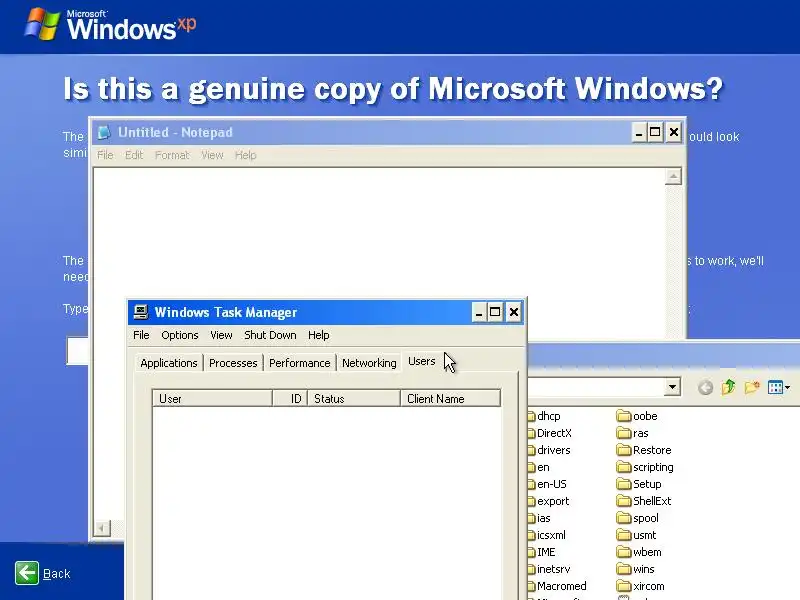Switch to the Performance tab
Image resolution: width=800 pixels, height=600 pixels.
coord(299,363)
